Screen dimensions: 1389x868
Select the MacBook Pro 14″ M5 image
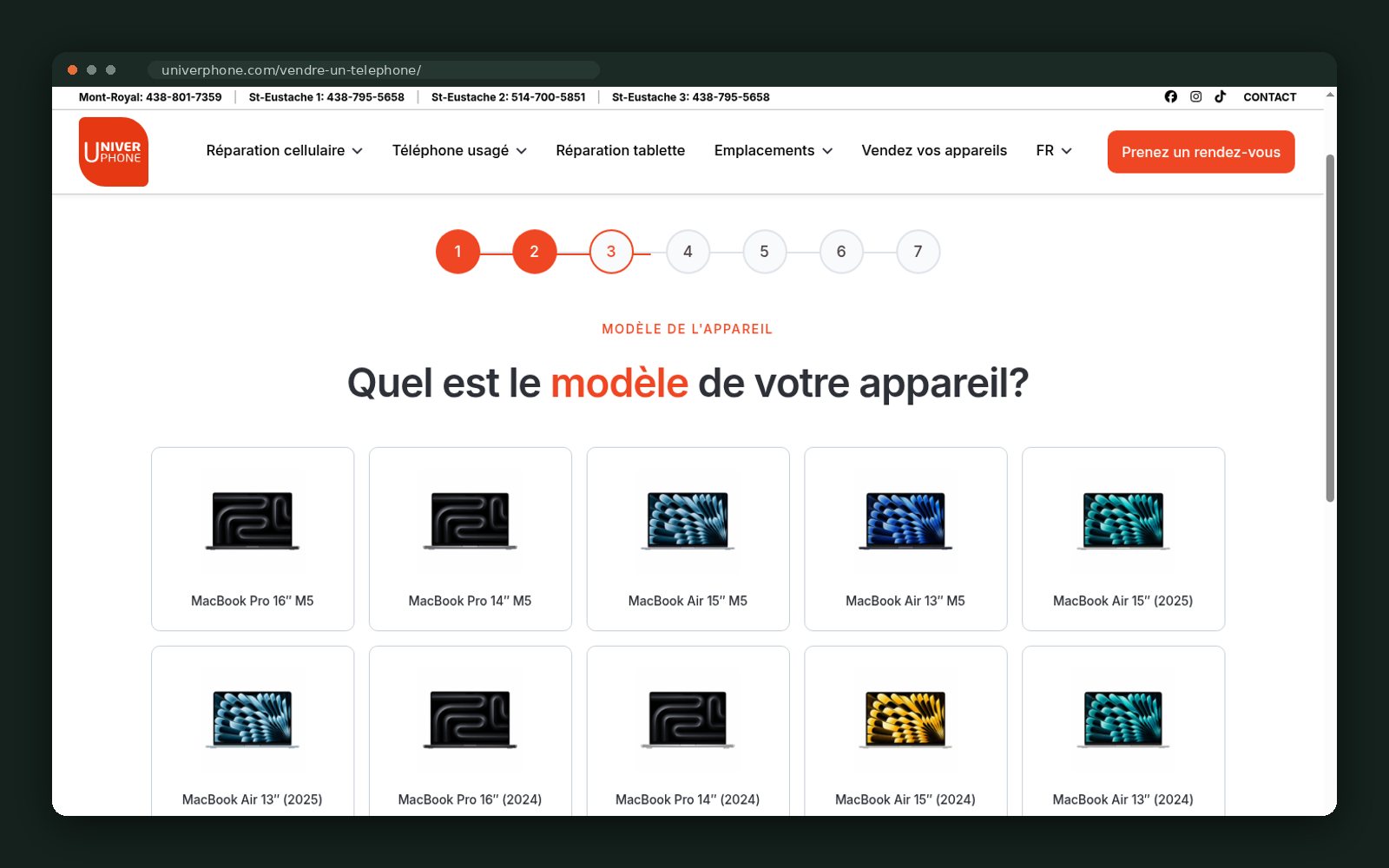(x=470, y=521)
